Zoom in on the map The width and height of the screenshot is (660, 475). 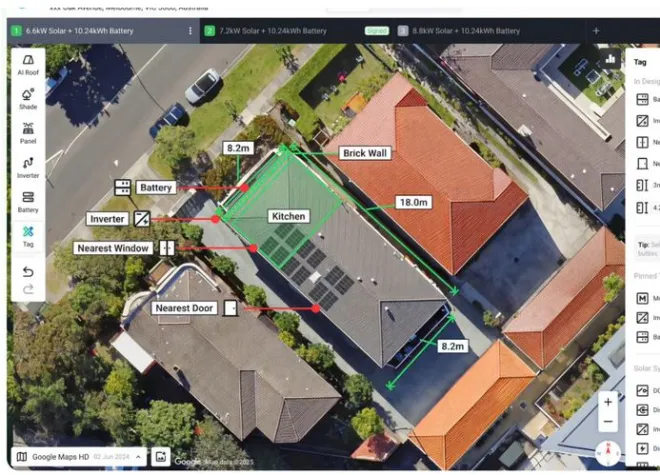point(607,402)
